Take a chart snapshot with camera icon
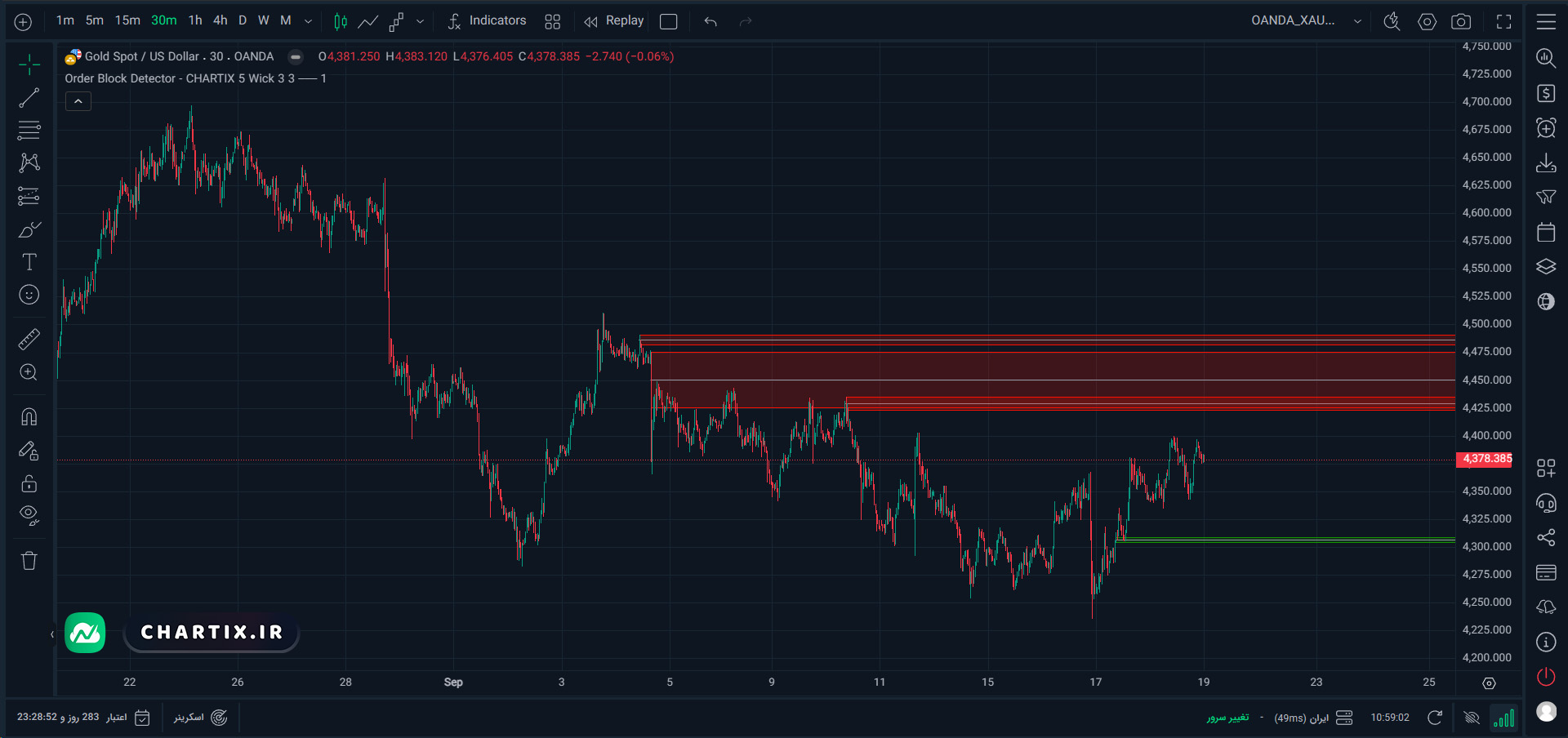 tap(1461, 22)
